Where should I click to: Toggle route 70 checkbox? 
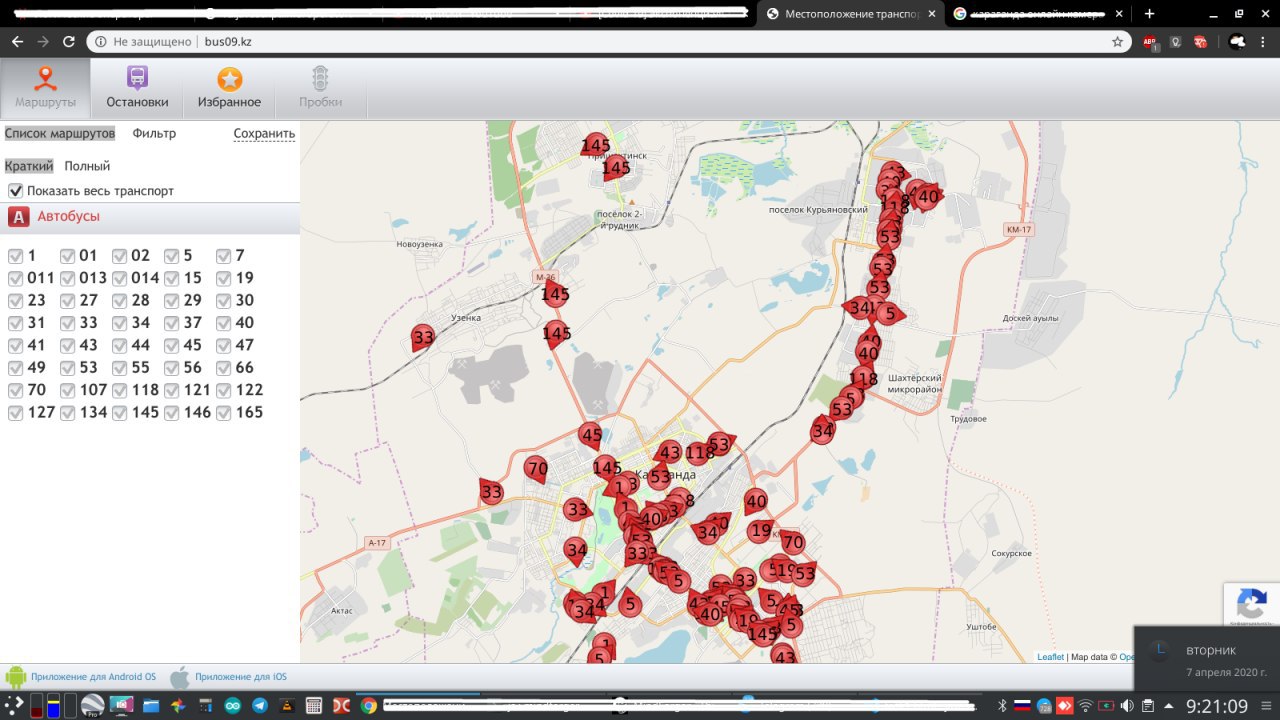15,390
